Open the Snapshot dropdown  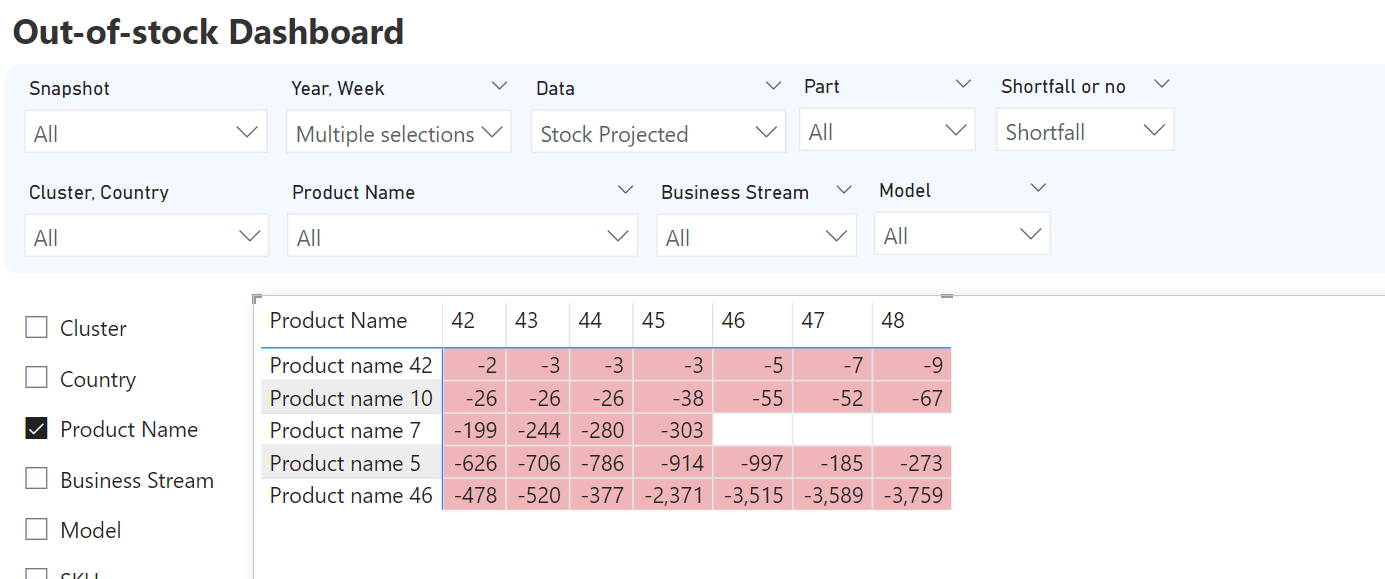pyautogui.click(x=145, y=132)
